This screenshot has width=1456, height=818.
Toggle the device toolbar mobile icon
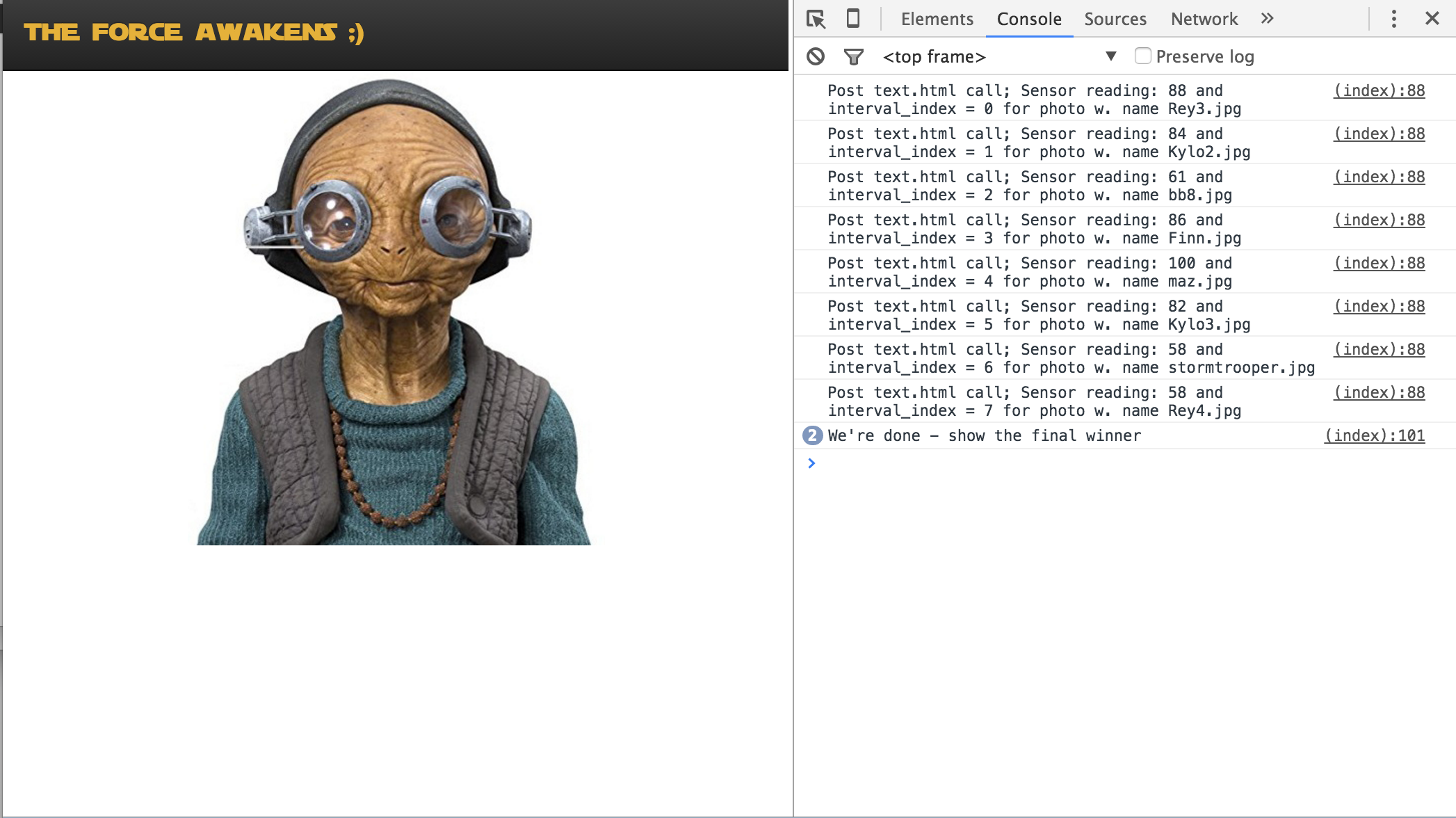coord(853,19)
